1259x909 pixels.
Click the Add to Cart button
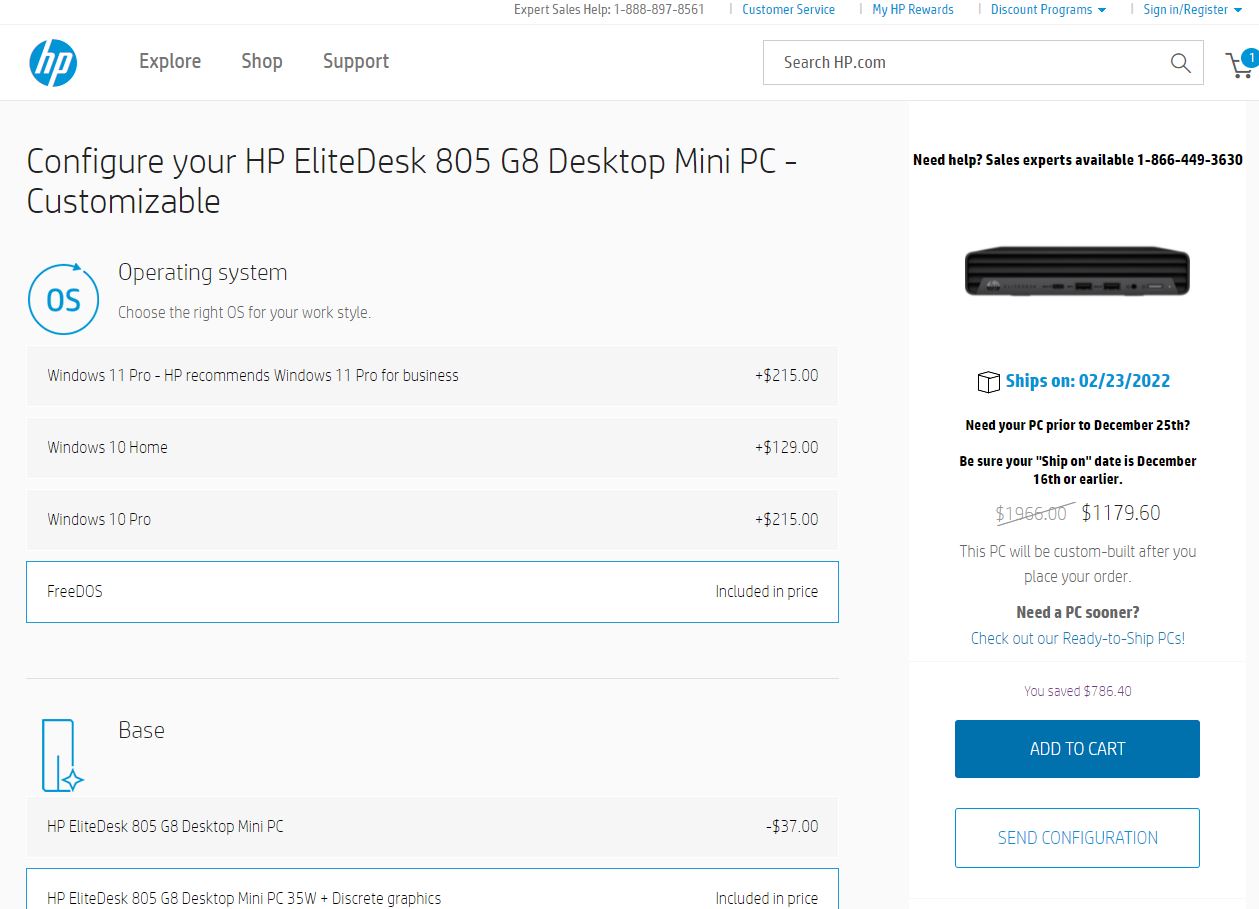(1077, 749)
